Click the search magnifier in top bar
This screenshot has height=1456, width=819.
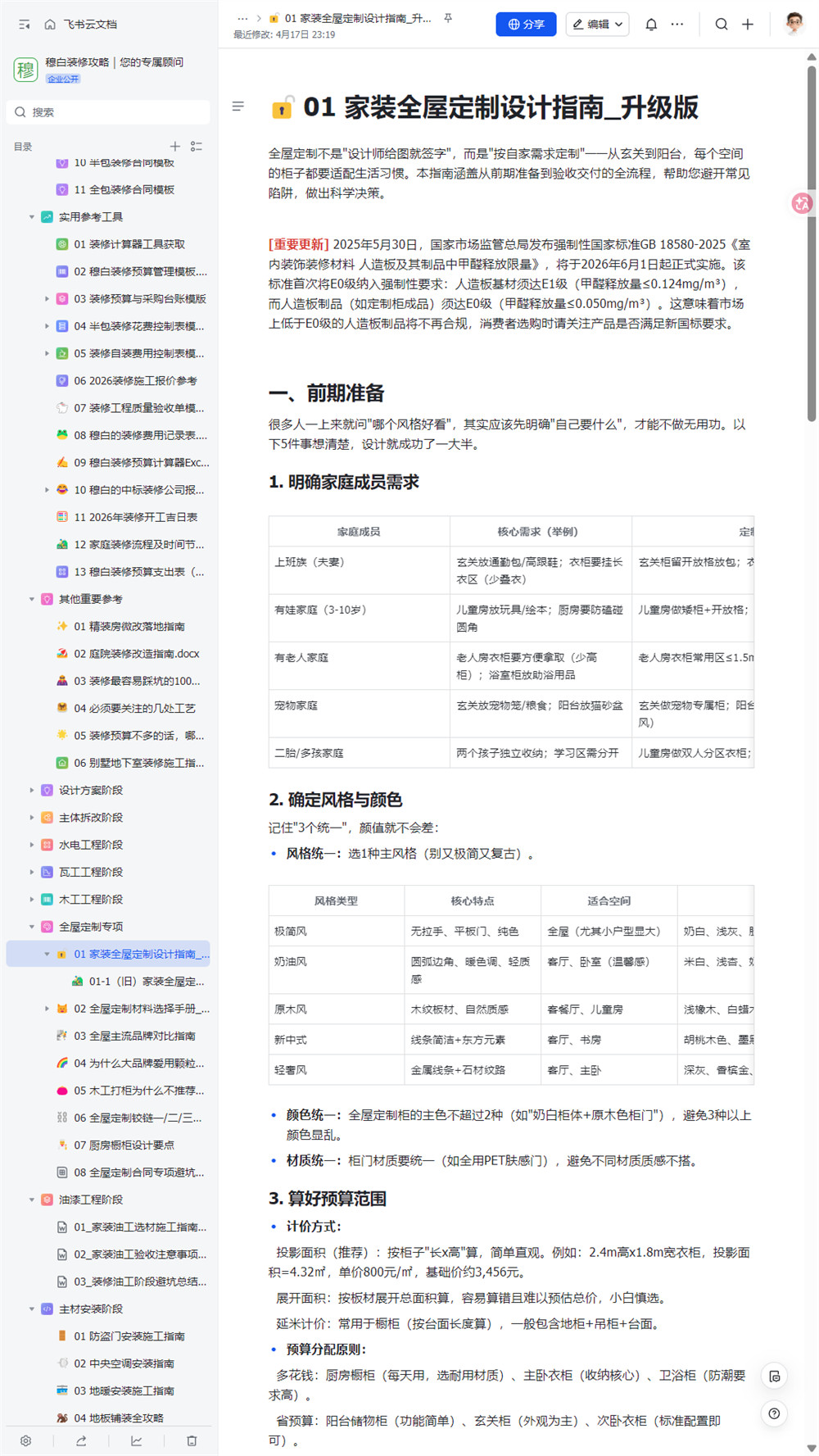[x=722, y=25]
